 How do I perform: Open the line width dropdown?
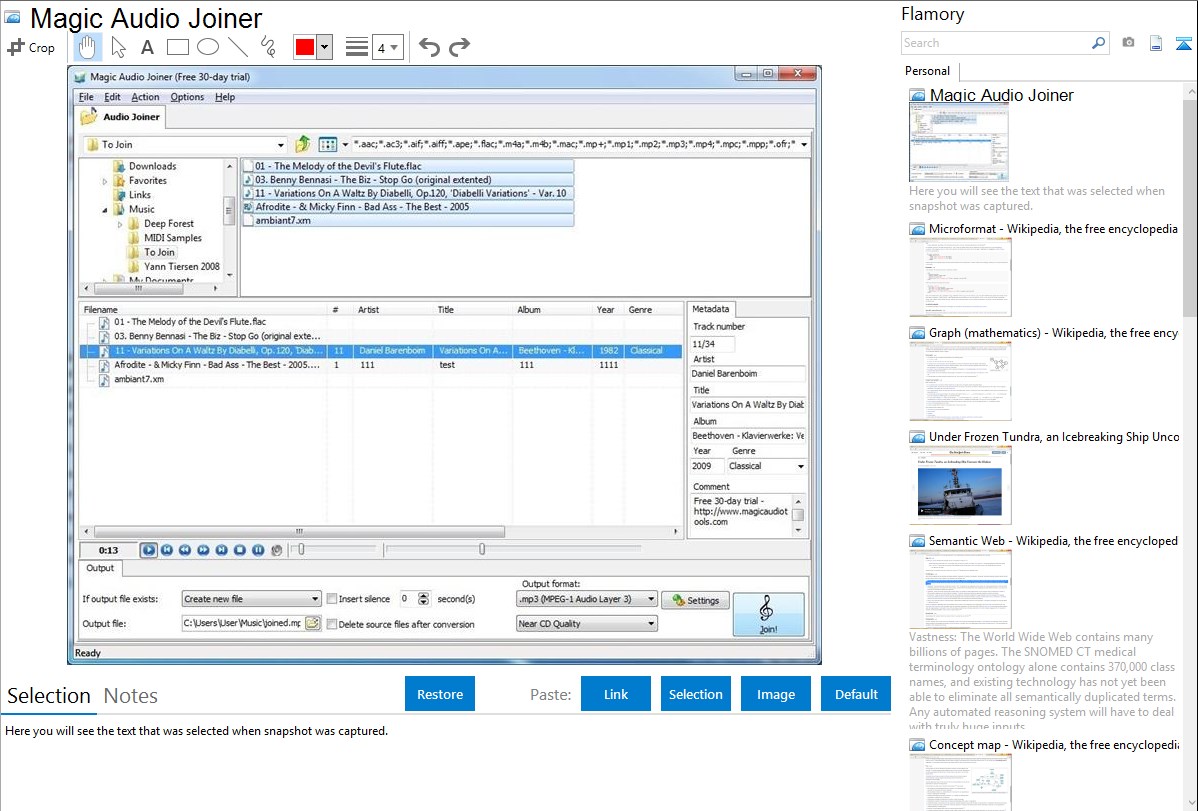pyautogui.click(x=387, y=47)
